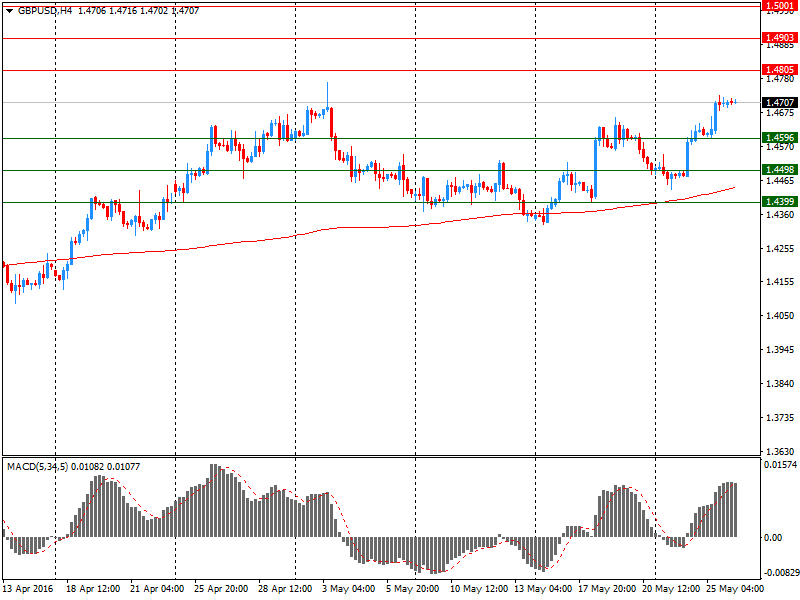Click the 1.4903 resistance price label

[779, 38]
